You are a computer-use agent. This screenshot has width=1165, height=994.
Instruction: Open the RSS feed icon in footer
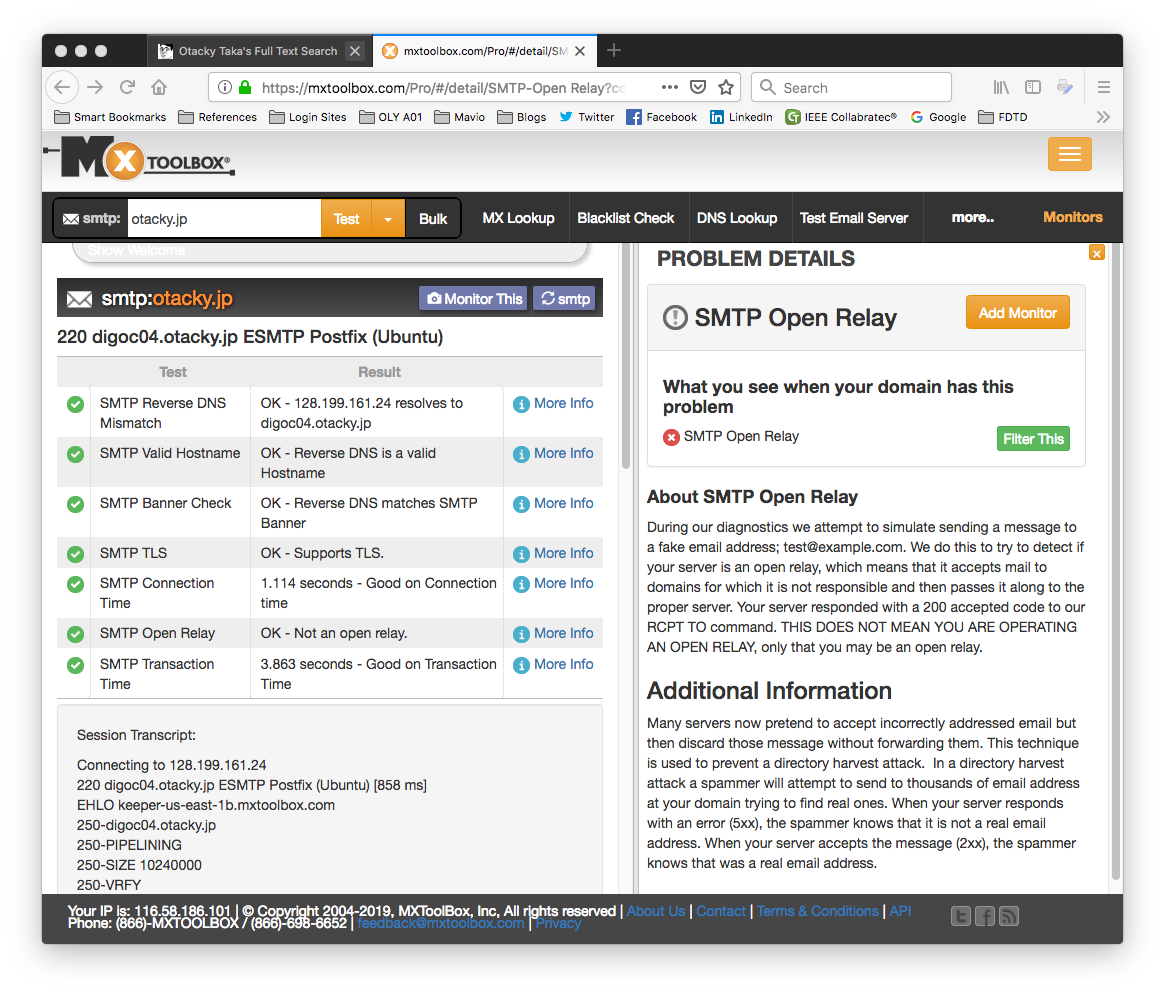(x=1008, y=916)
